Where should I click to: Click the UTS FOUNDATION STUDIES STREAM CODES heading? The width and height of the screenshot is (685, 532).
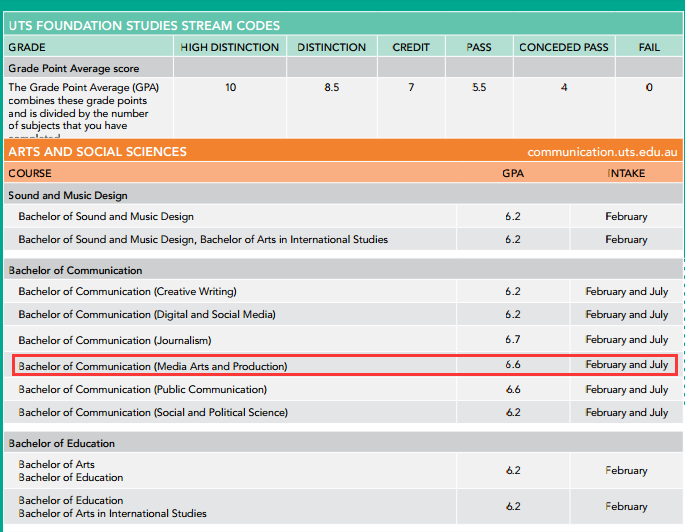click(144, 25)
